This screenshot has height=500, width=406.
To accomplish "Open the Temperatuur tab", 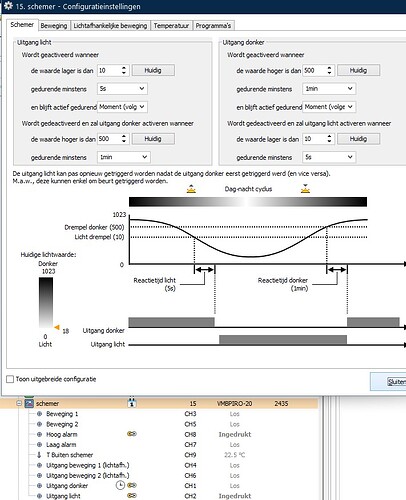I will pos(171,26).
